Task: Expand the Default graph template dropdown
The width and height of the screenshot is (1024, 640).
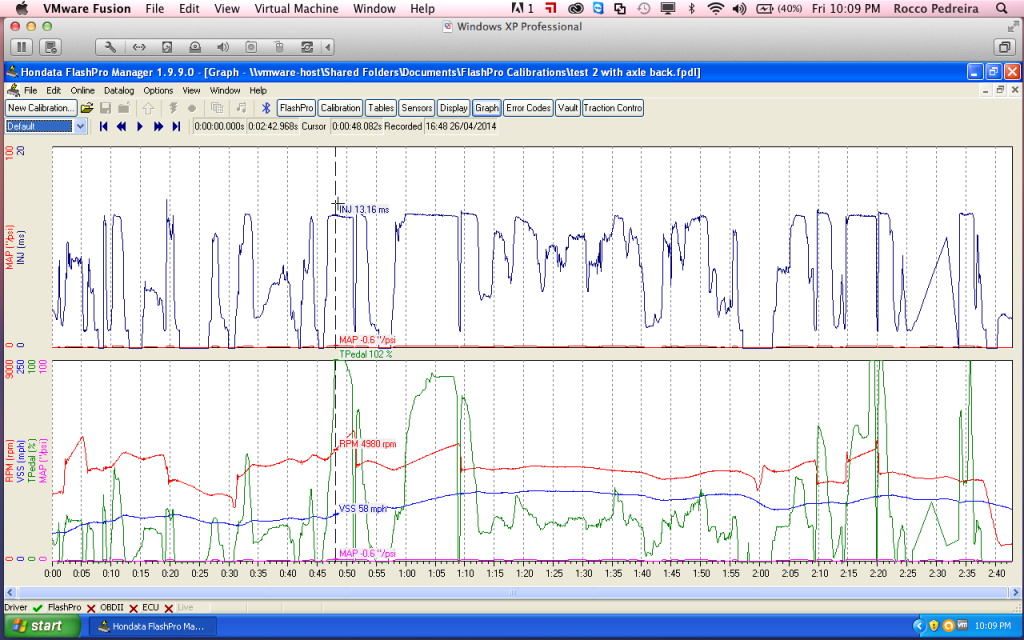Action: point(81,127)
